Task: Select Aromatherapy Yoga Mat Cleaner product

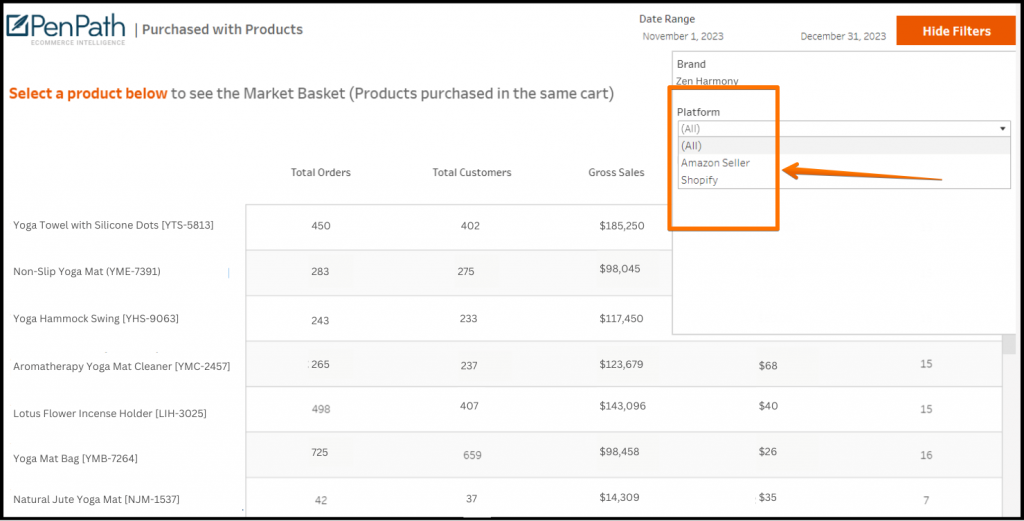Action: [x=121, y=366]
